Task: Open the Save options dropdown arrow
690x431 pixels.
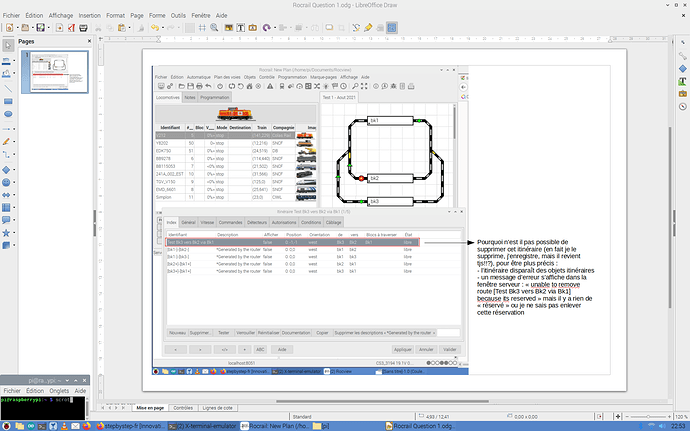Action: tap(48, 28)
